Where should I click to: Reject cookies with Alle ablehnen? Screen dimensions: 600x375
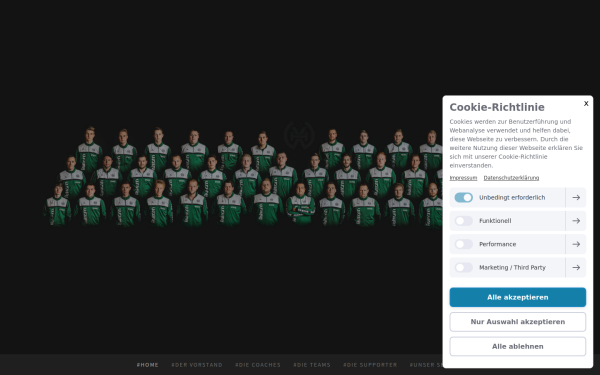(x=517, y=346)
